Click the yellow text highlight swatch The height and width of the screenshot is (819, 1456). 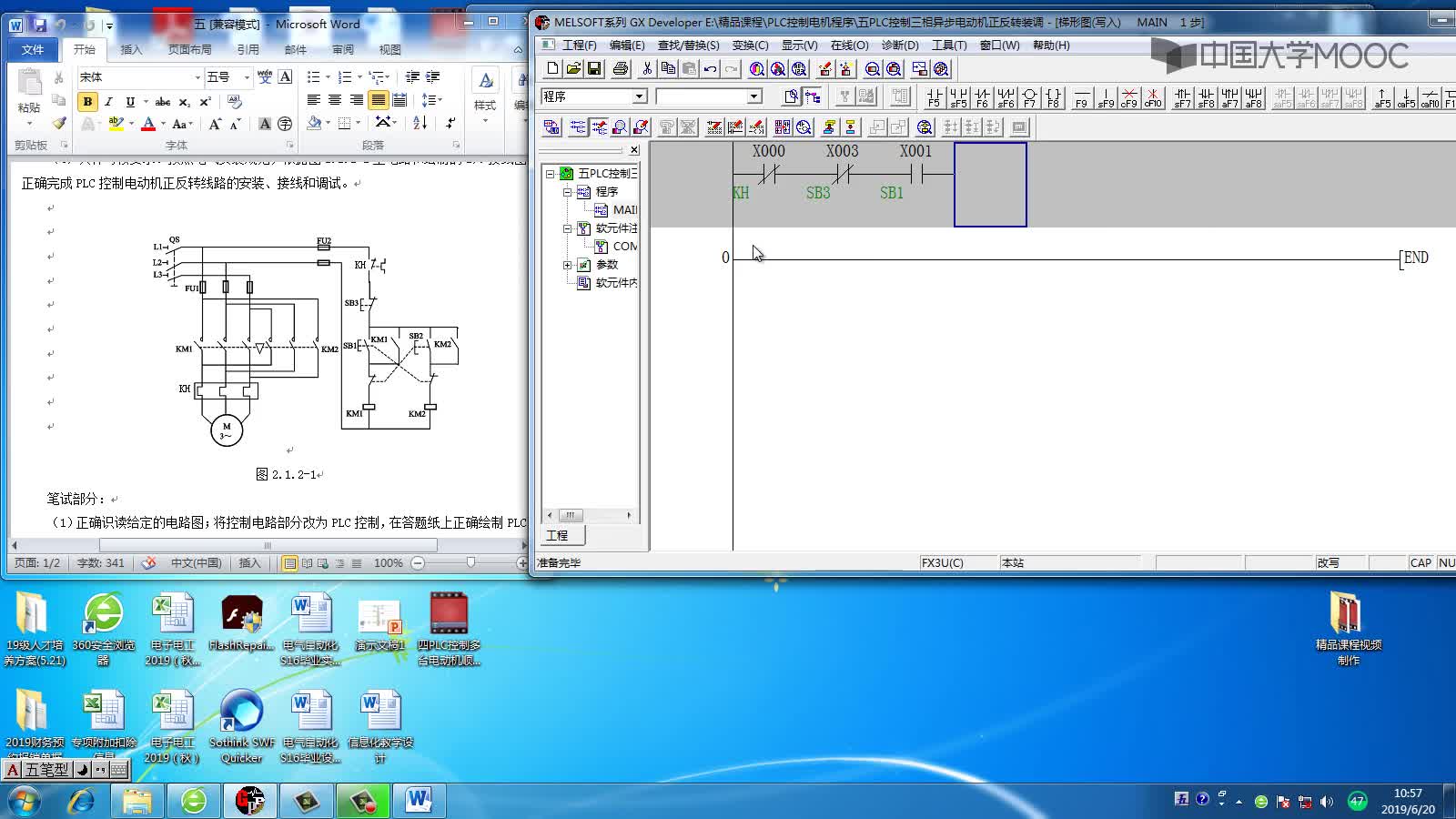point(116,124)
